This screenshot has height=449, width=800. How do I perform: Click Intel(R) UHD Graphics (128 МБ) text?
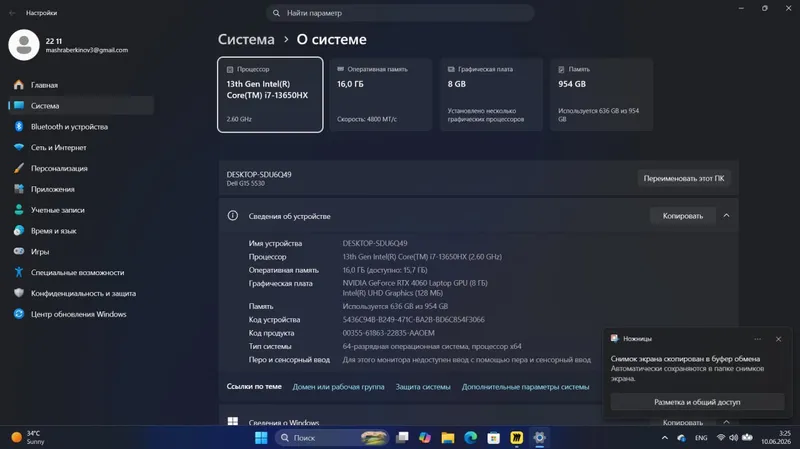(393, 293)
